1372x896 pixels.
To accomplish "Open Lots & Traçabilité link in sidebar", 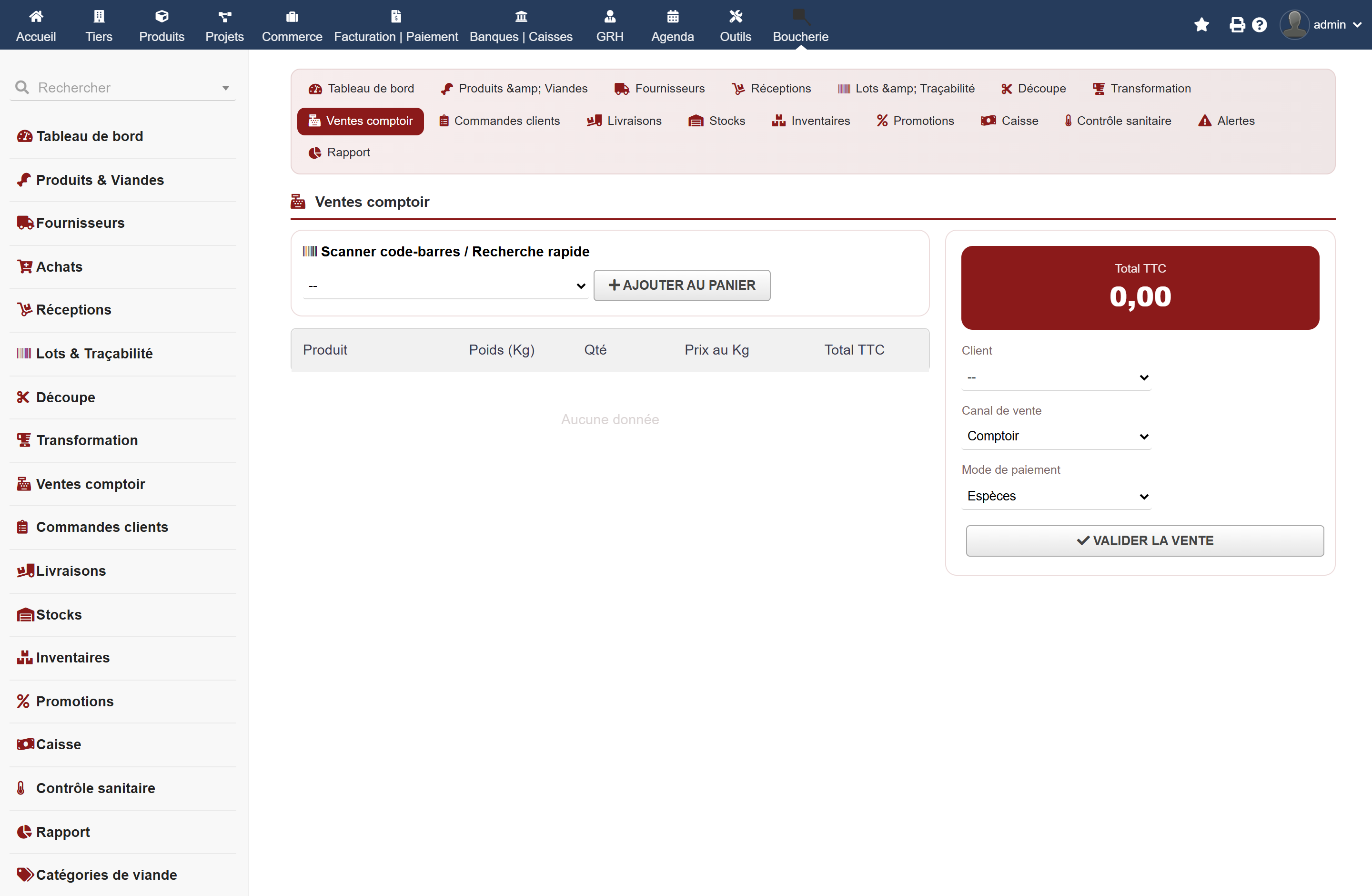I will [x=94, y=353].
